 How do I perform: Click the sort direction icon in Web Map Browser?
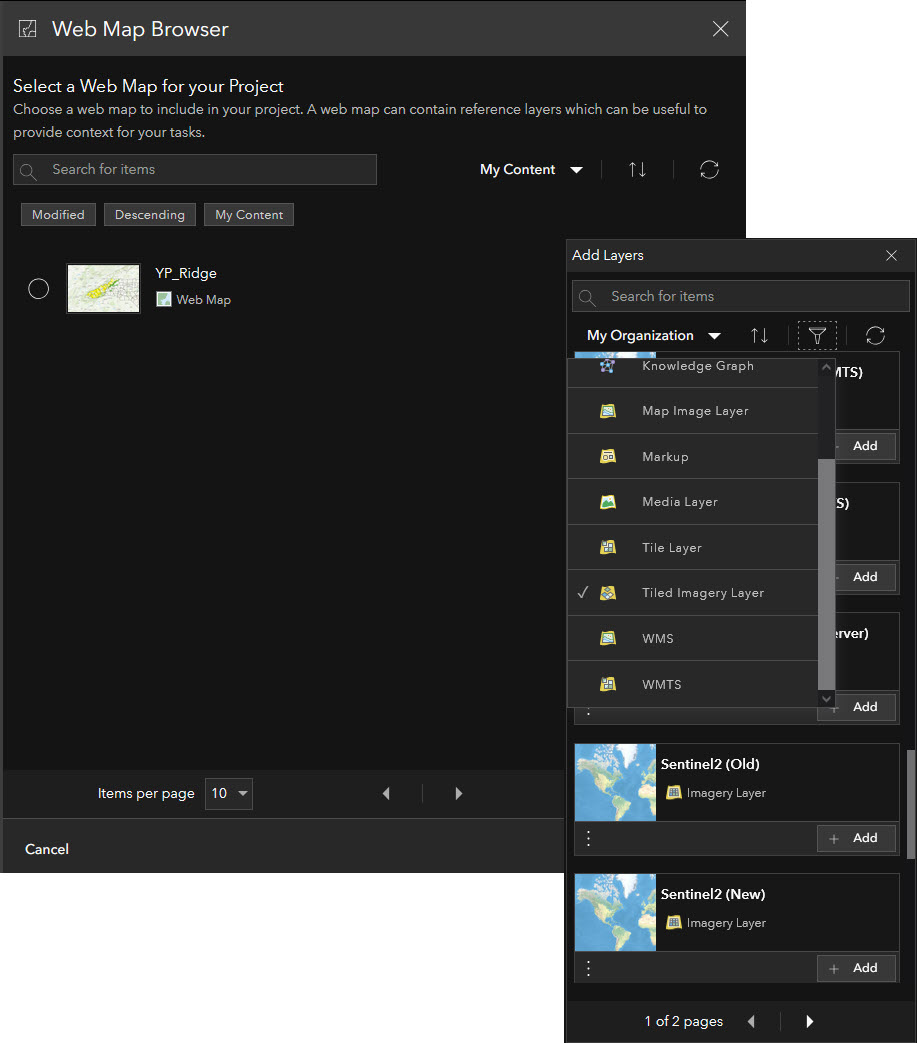tap(638, 169)
